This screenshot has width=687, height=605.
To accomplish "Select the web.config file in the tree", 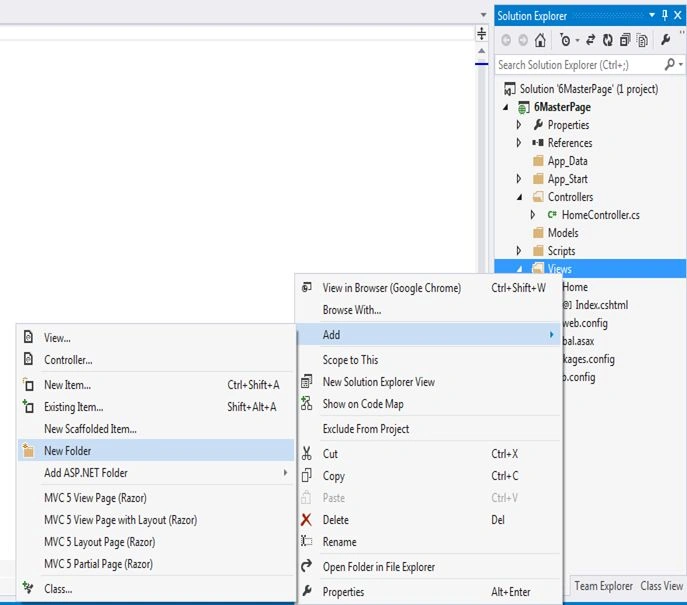I will point(585,323).
